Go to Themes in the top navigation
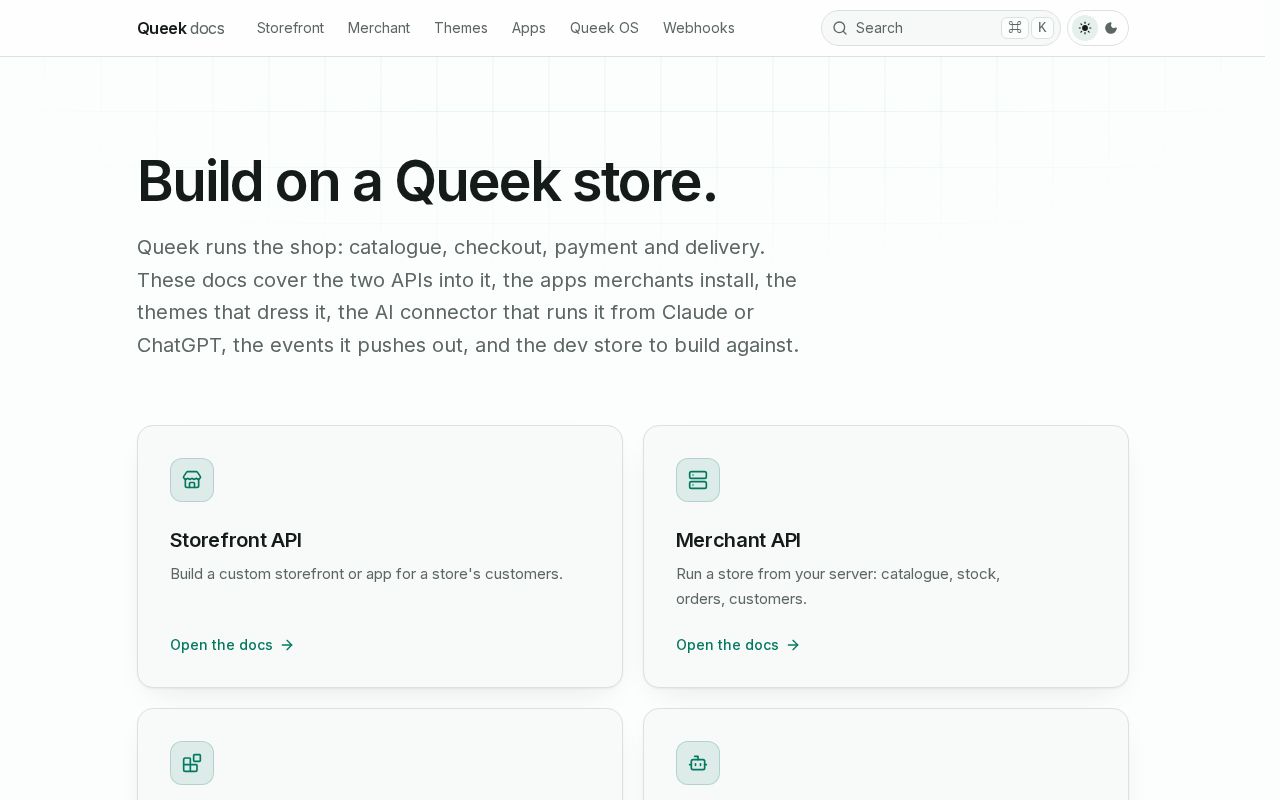Viewport: 1280px width, 800px height. tap(461, 28)
